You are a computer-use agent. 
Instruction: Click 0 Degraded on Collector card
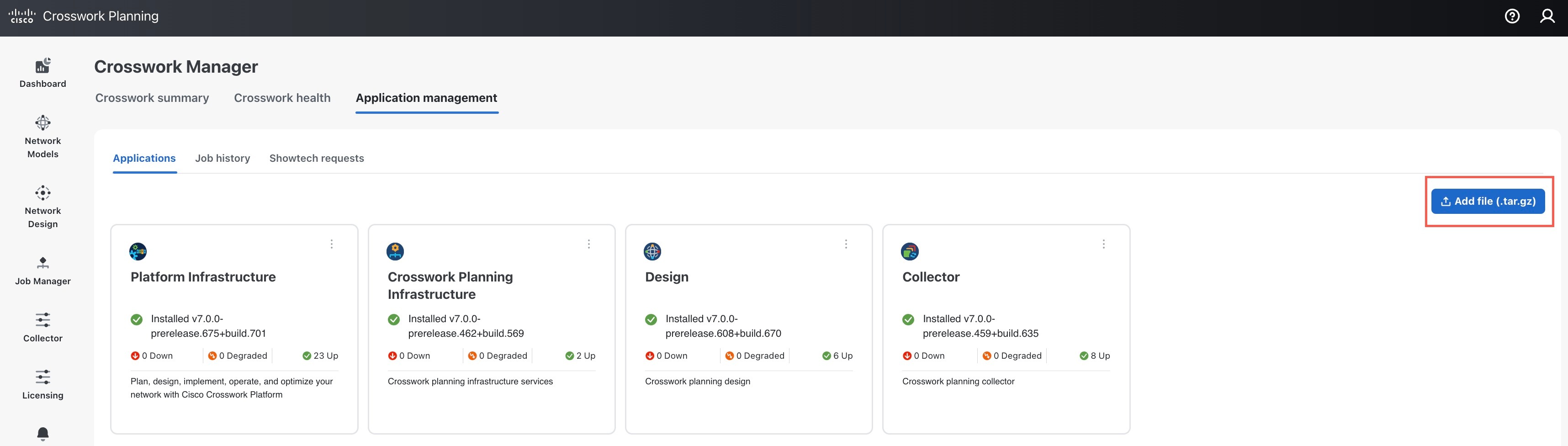coord(1012,356)
